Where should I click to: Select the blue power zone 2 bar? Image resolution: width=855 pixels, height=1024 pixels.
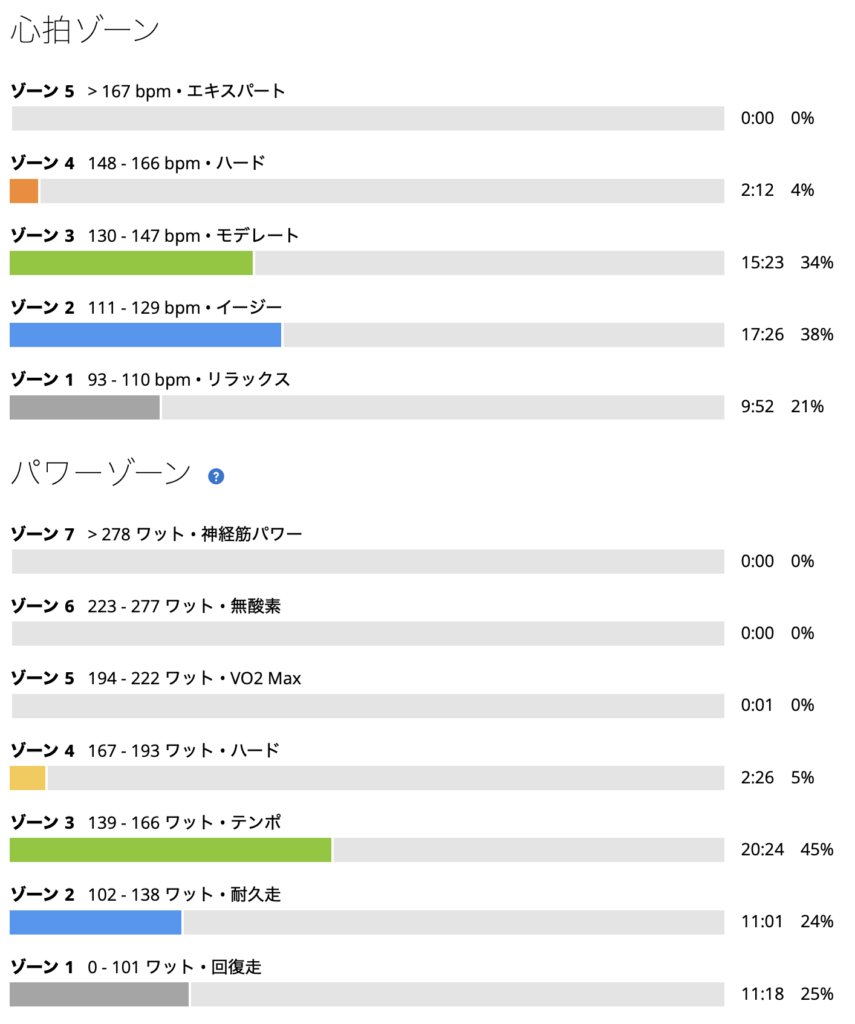pos(95,922)
